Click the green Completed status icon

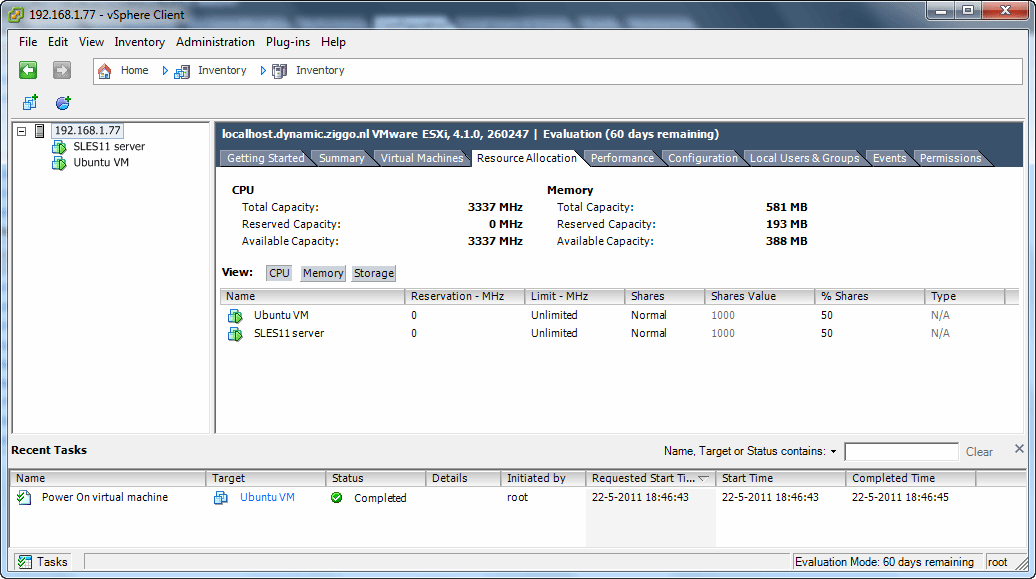337,498
